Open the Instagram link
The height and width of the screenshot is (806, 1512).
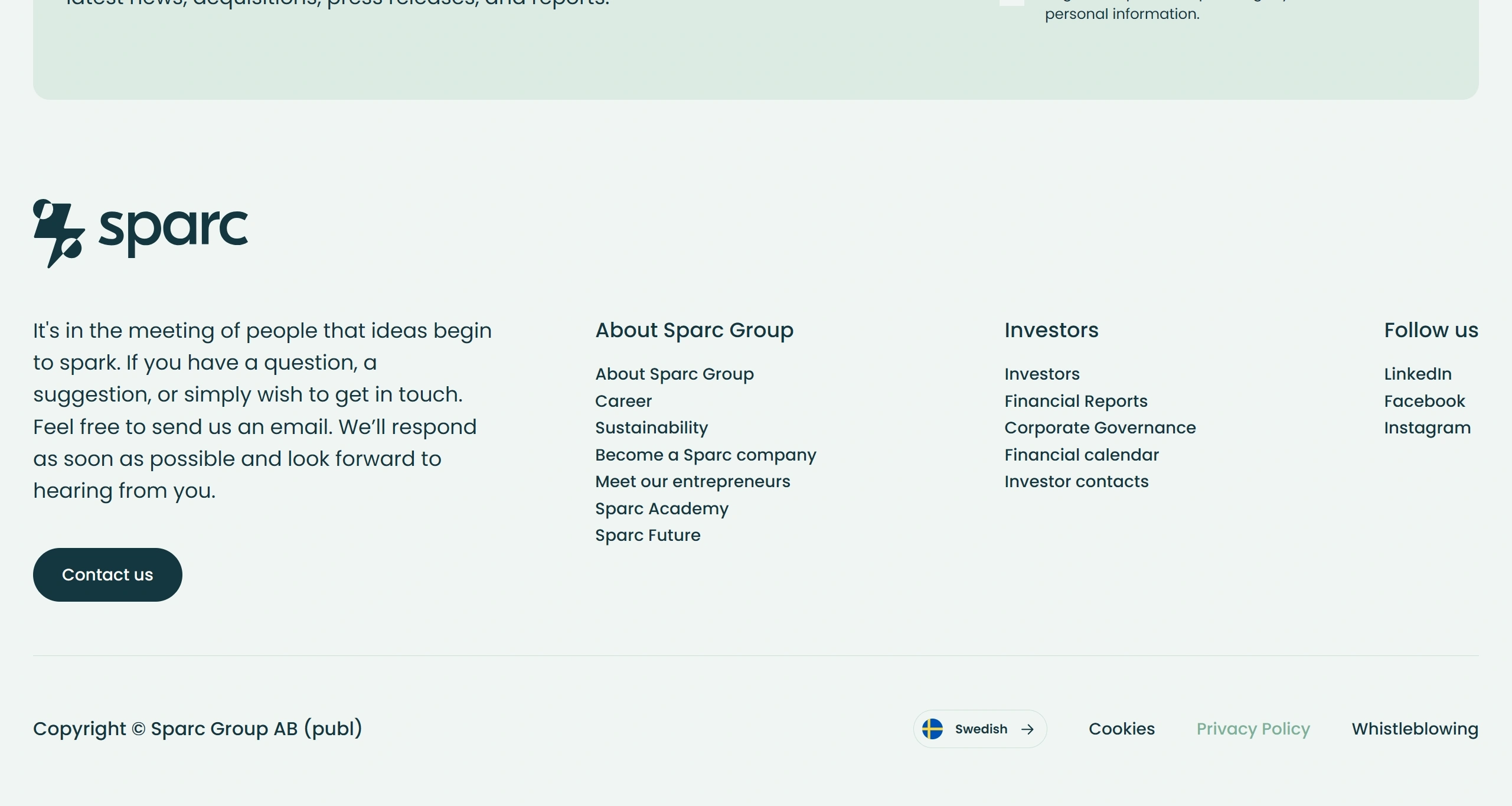(1427, 428)
